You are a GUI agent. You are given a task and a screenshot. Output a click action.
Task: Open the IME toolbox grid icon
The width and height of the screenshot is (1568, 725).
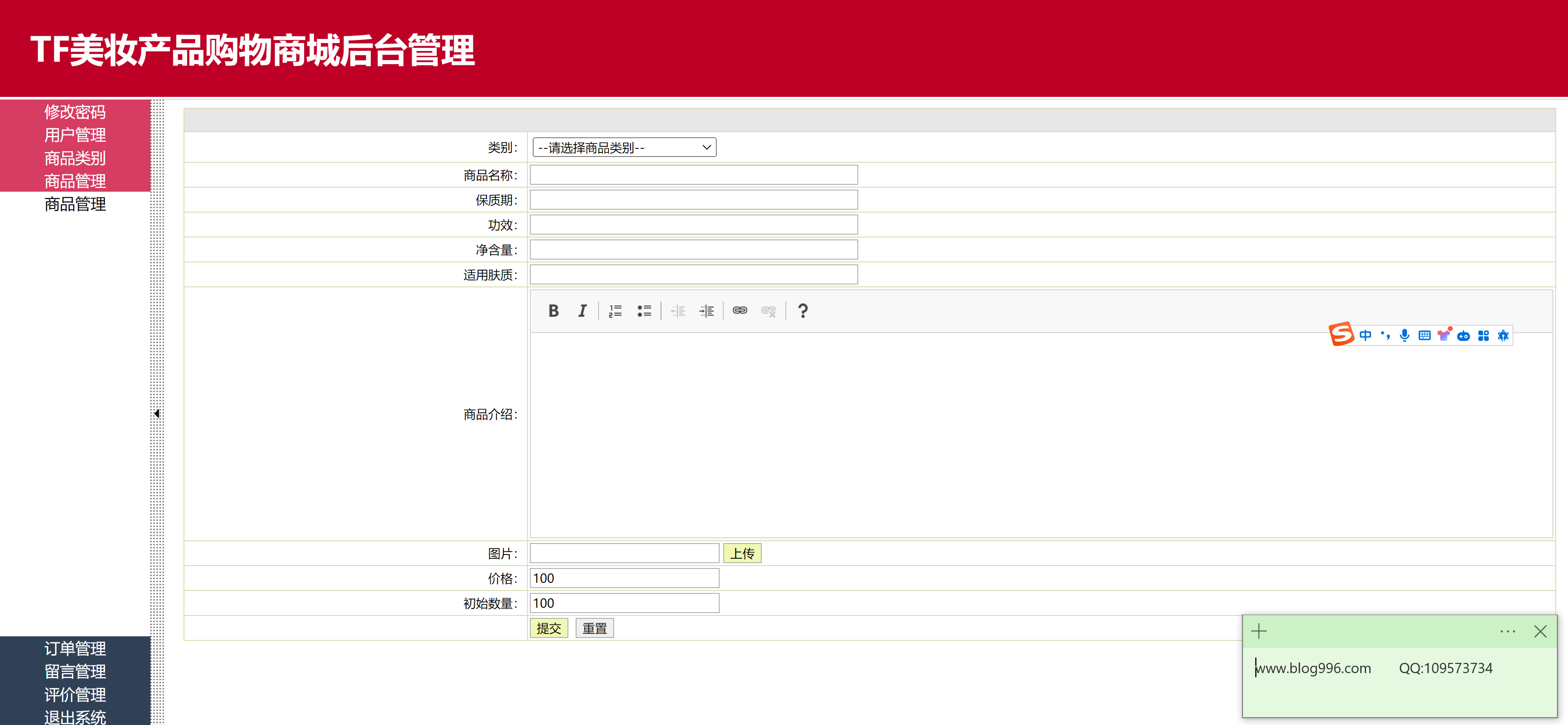click(x=1483, y=336)
